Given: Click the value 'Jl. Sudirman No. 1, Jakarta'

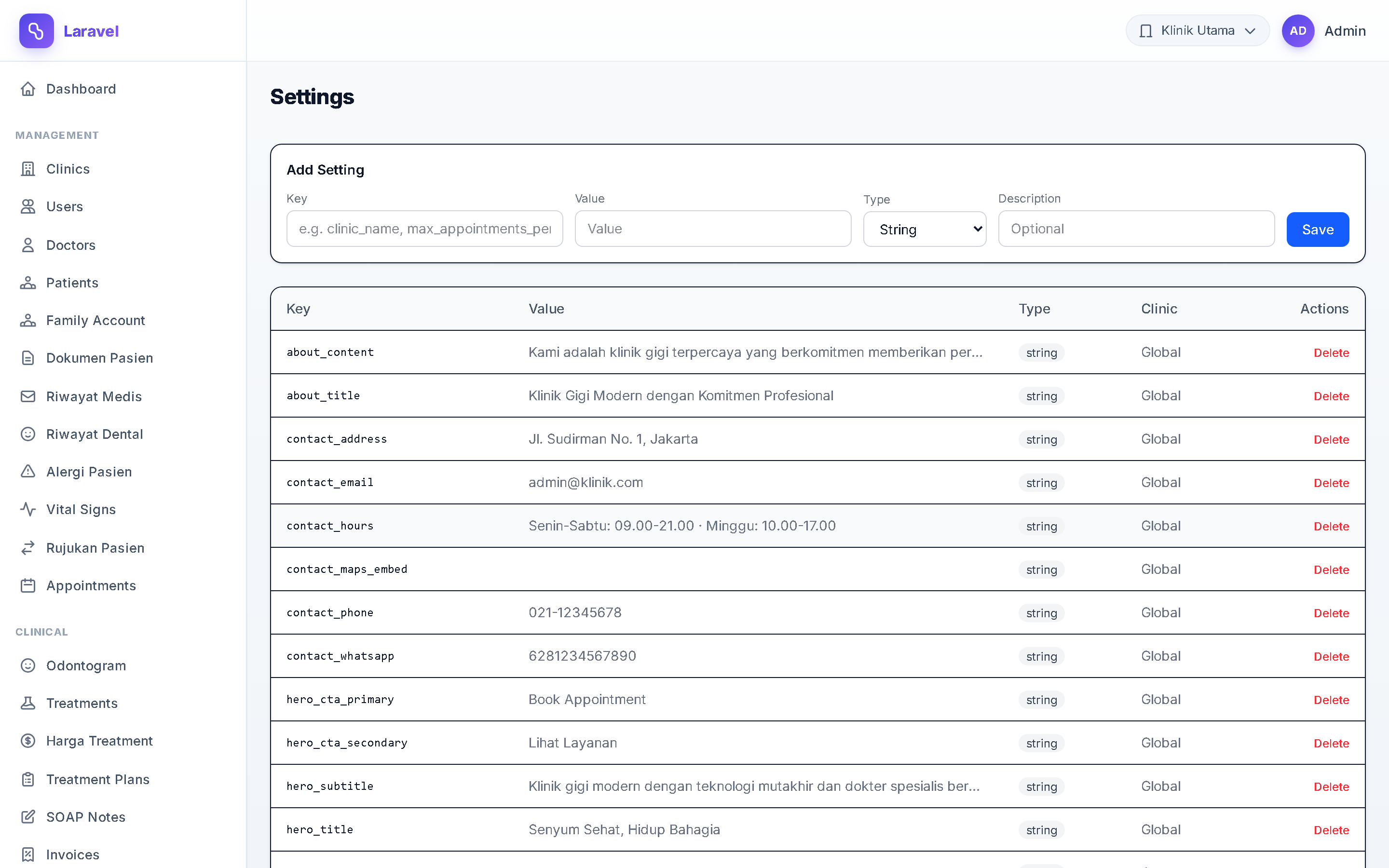Looking at the screenshot, I should (x=613, y=439).
